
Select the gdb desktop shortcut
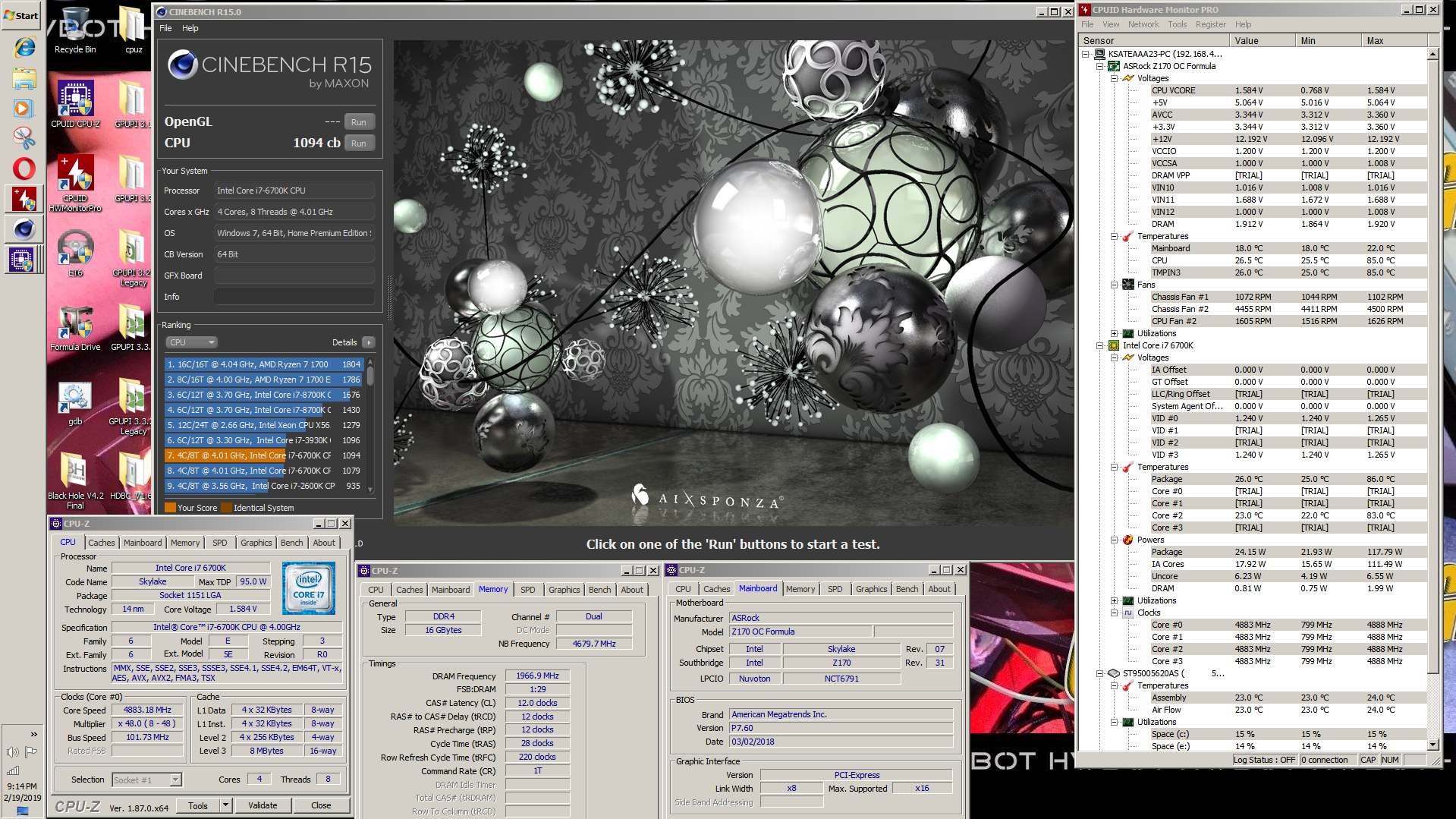(75, 402)
